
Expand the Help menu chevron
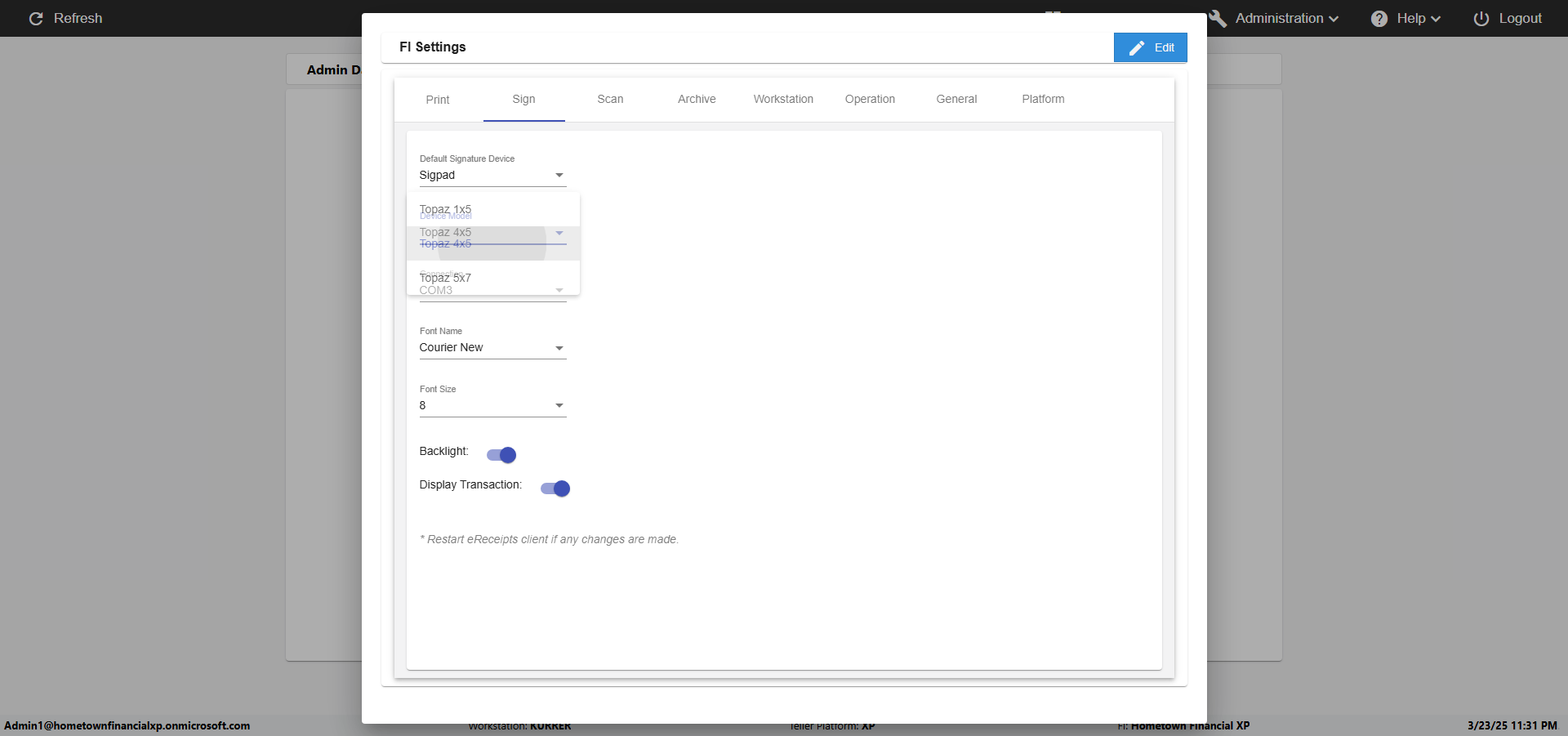[x=1436, y=19]
